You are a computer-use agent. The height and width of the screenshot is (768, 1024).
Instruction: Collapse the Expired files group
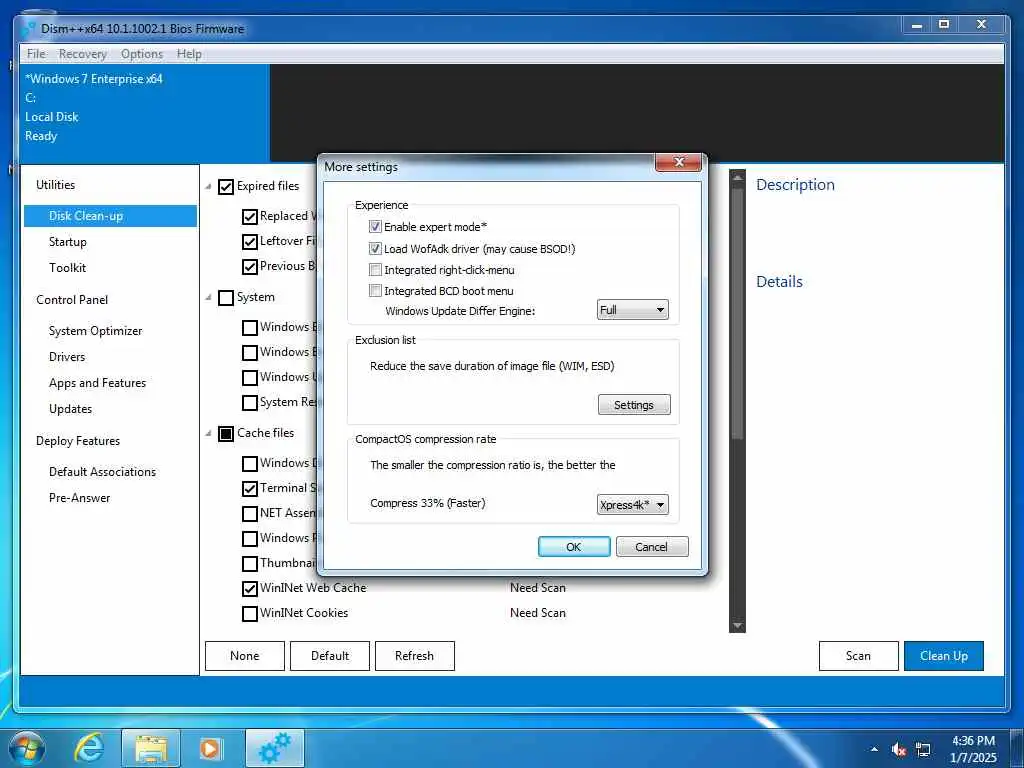tap(208, 187)
